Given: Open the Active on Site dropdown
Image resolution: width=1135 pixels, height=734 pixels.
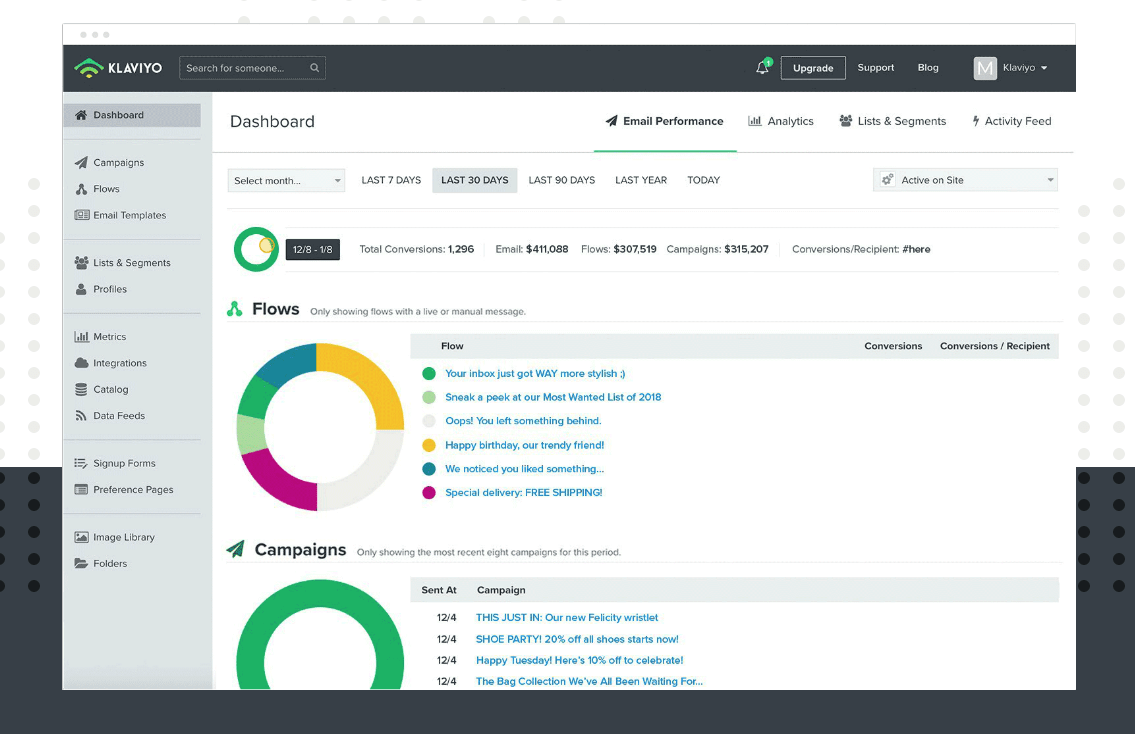Looking at the screenshot, I should [965, 180].
